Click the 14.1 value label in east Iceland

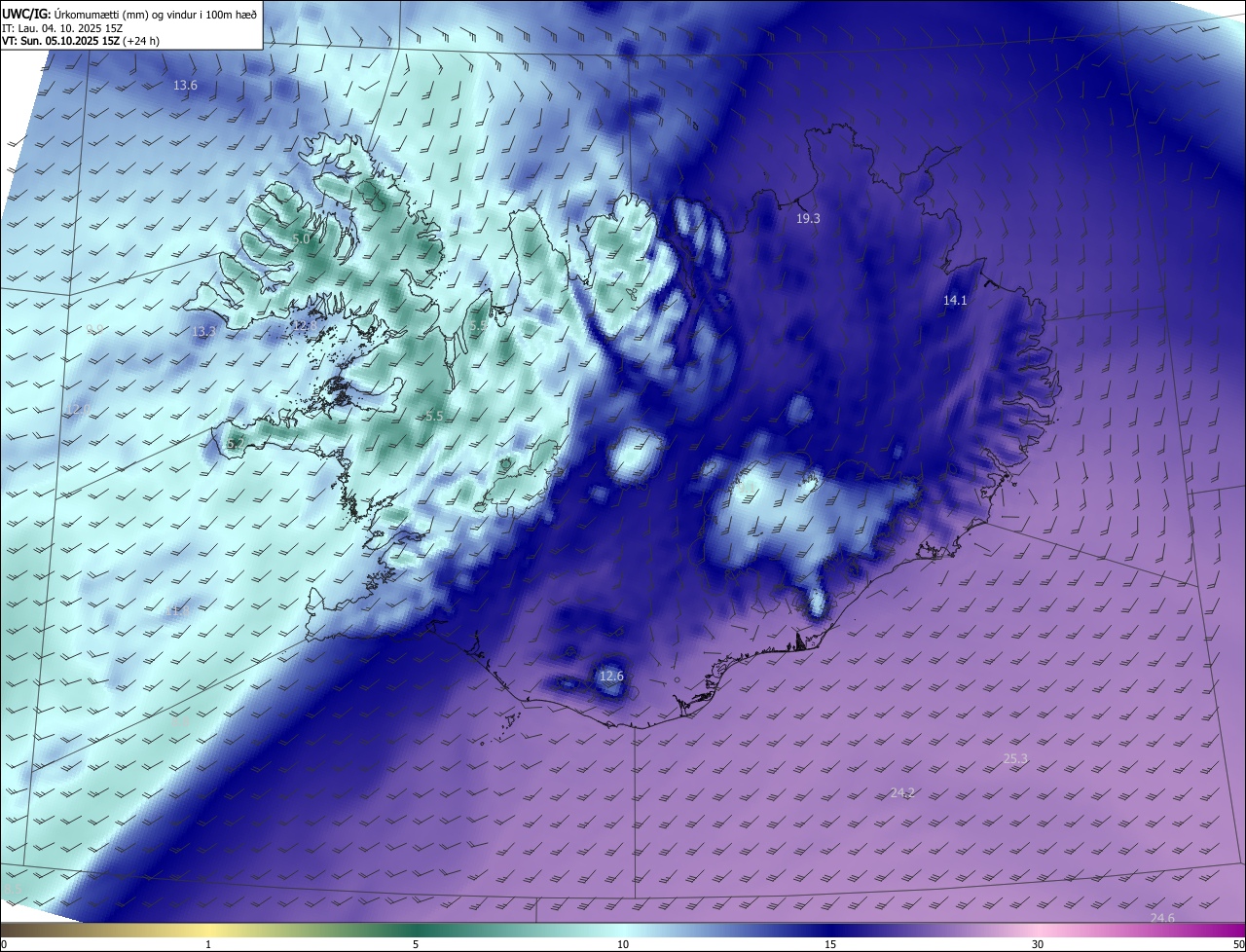(955, 301)
